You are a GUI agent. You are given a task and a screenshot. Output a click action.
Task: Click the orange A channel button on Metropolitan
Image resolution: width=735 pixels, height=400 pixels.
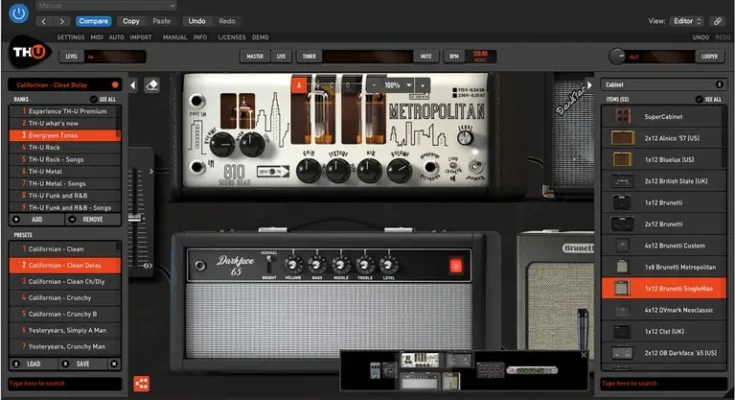coord(297,85)
